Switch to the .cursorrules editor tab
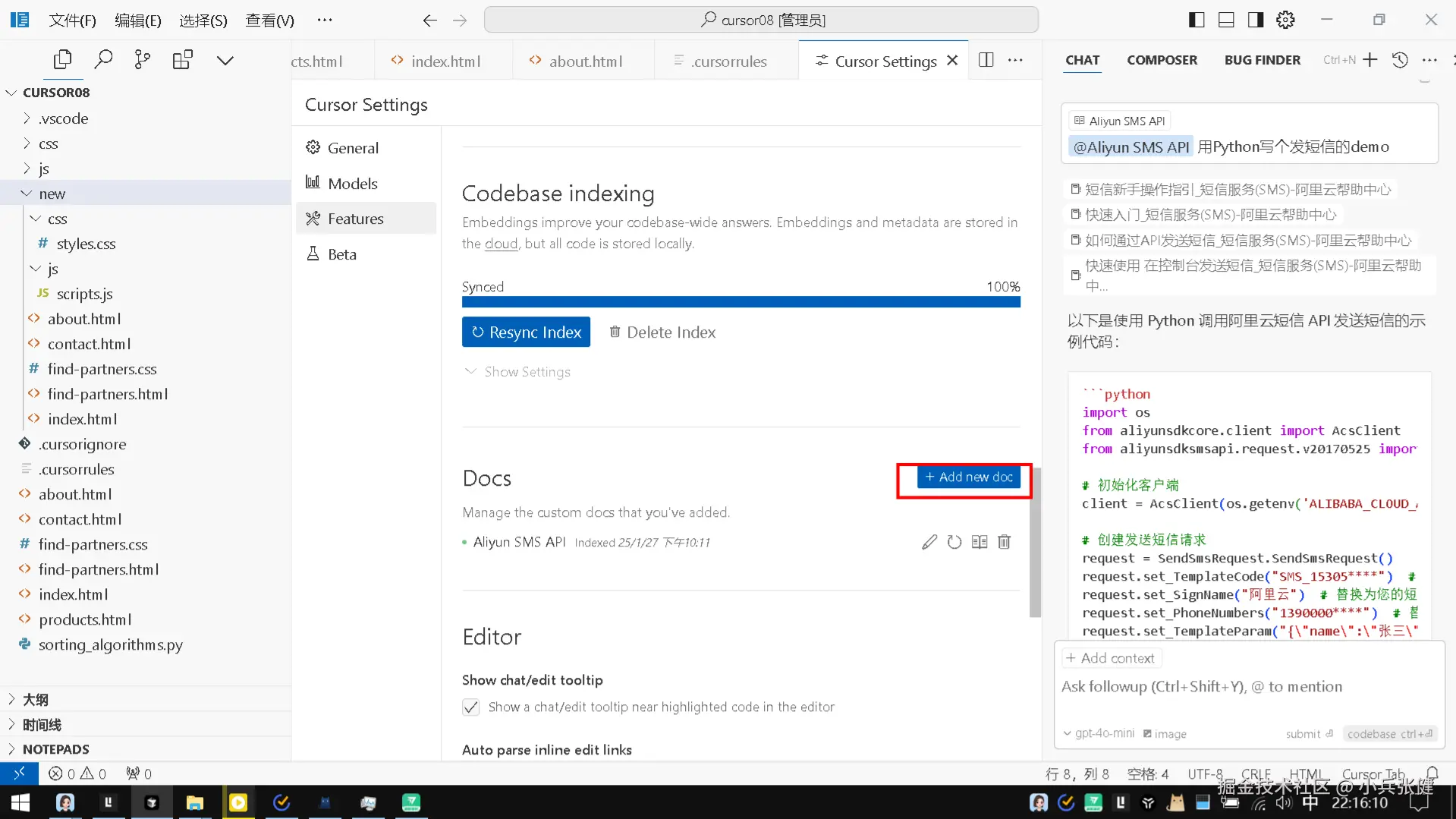 point(727,61)
